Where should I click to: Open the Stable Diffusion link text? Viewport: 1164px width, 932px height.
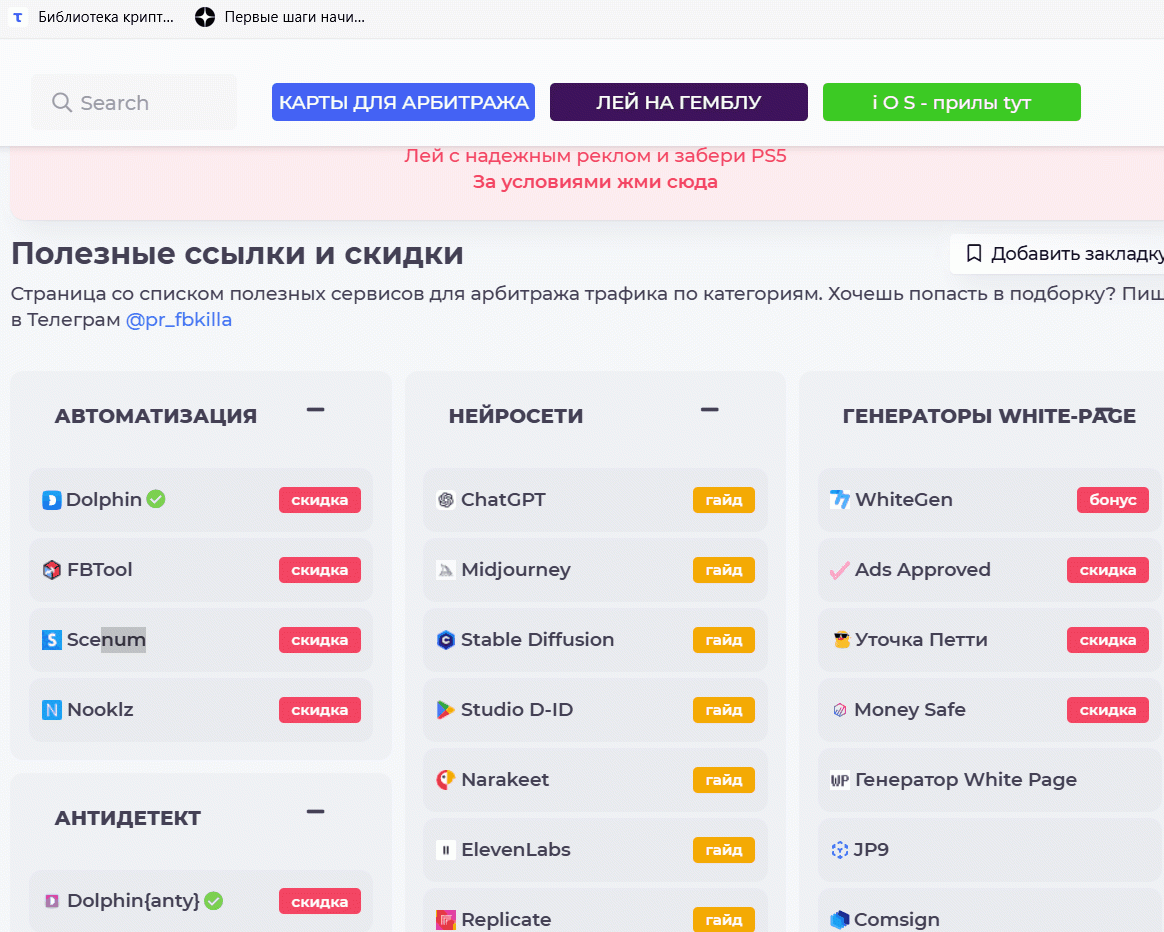537,639
